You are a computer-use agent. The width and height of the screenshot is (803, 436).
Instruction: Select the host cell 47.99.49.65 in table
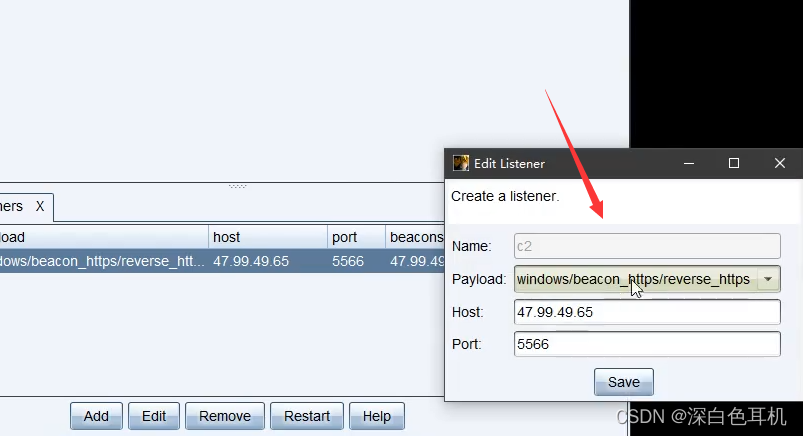point(268,261)
